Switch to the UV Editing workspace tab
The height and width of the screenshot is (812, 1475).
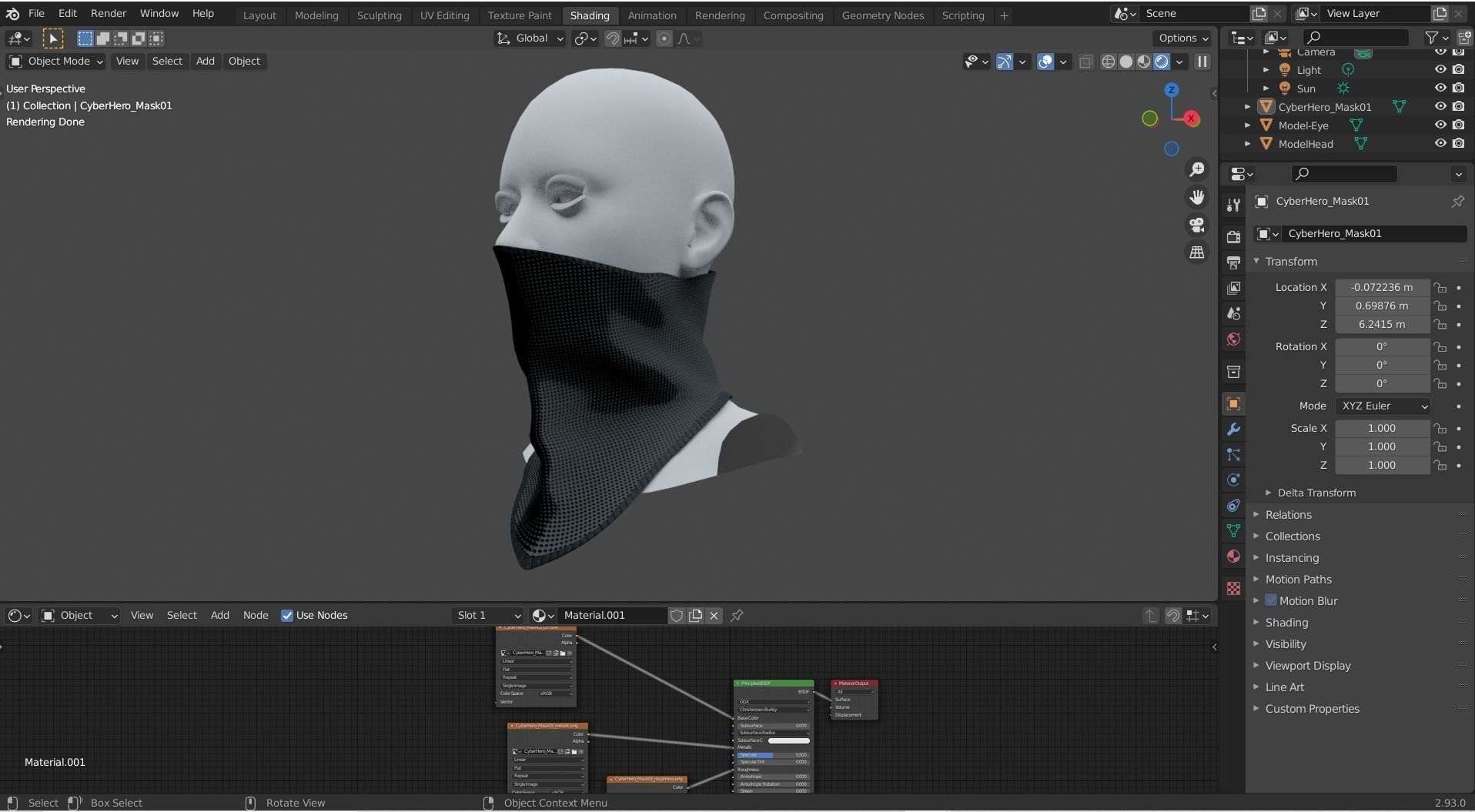tap(444, 15)
